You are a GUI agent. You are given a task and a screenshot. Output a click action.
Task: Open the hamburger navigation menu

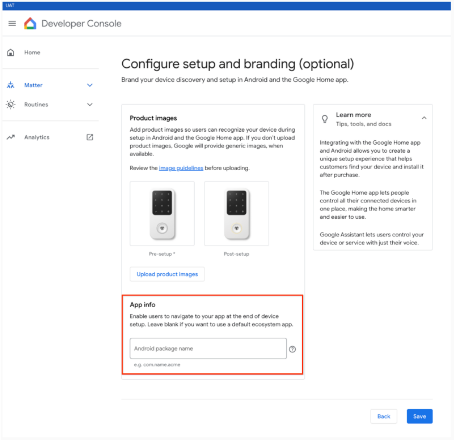[12, 24]
